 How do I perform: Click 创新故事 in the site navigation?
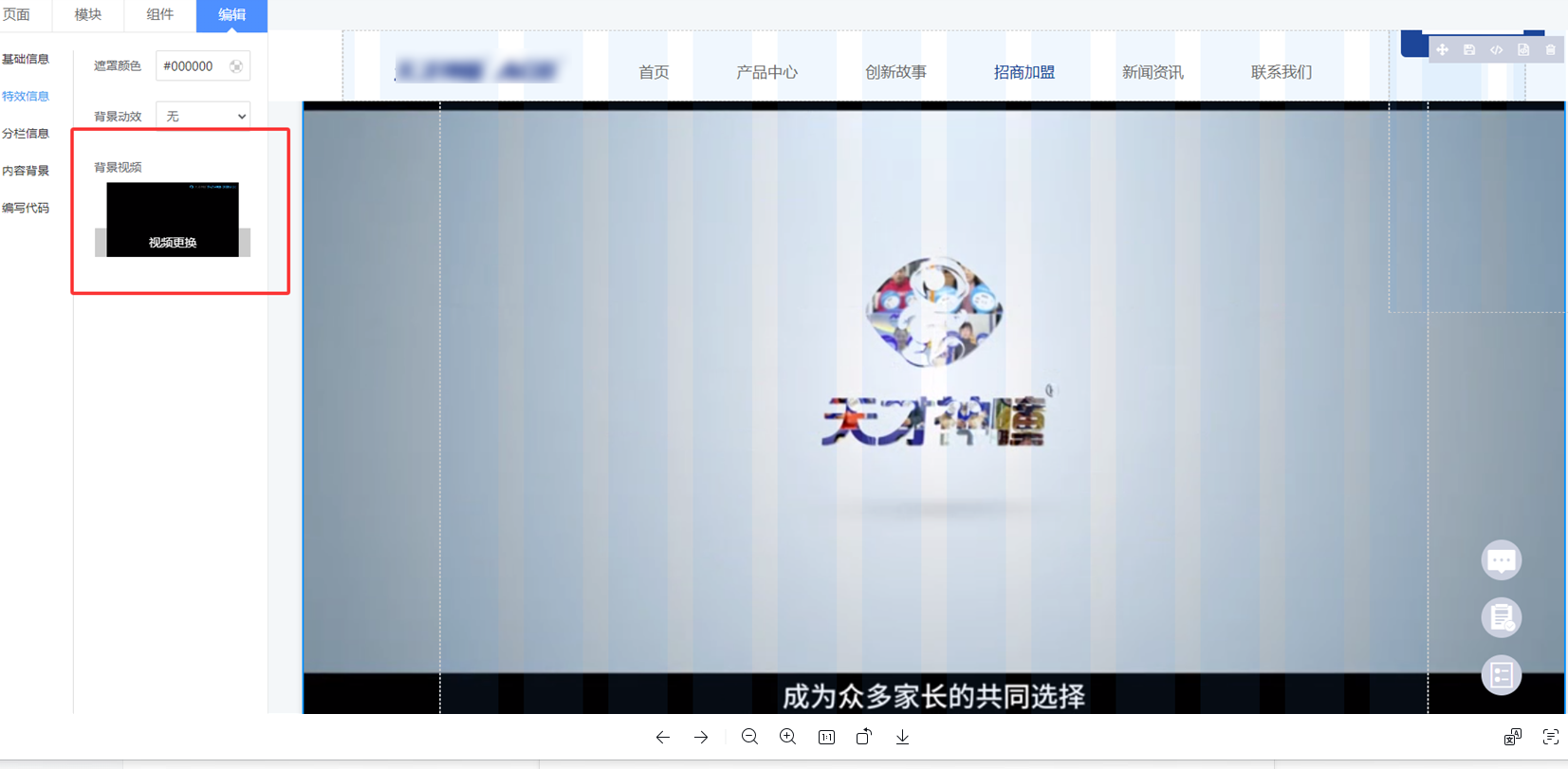click(x=895, y=72)
